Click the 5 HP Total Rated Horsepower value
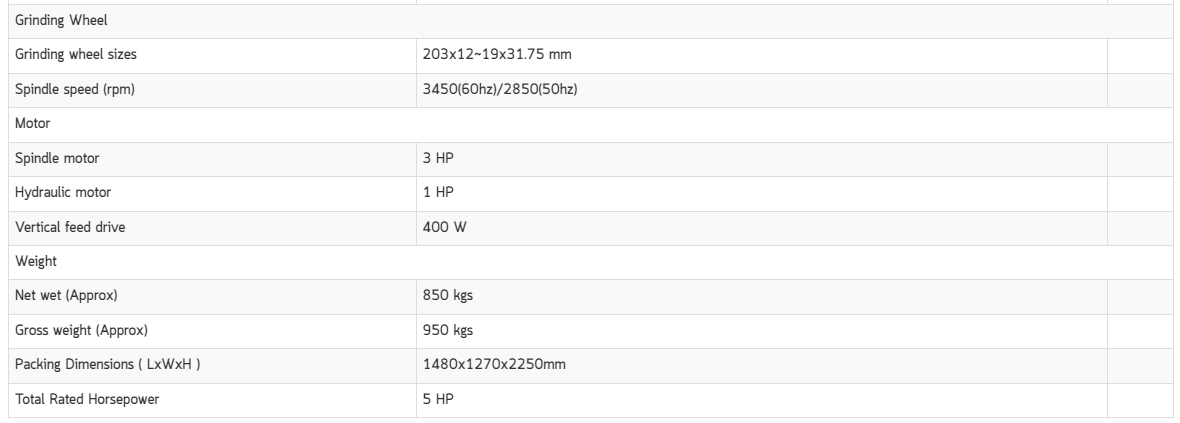The width and height of the screenshot is (1180, 423). click(x=438, y=400)
